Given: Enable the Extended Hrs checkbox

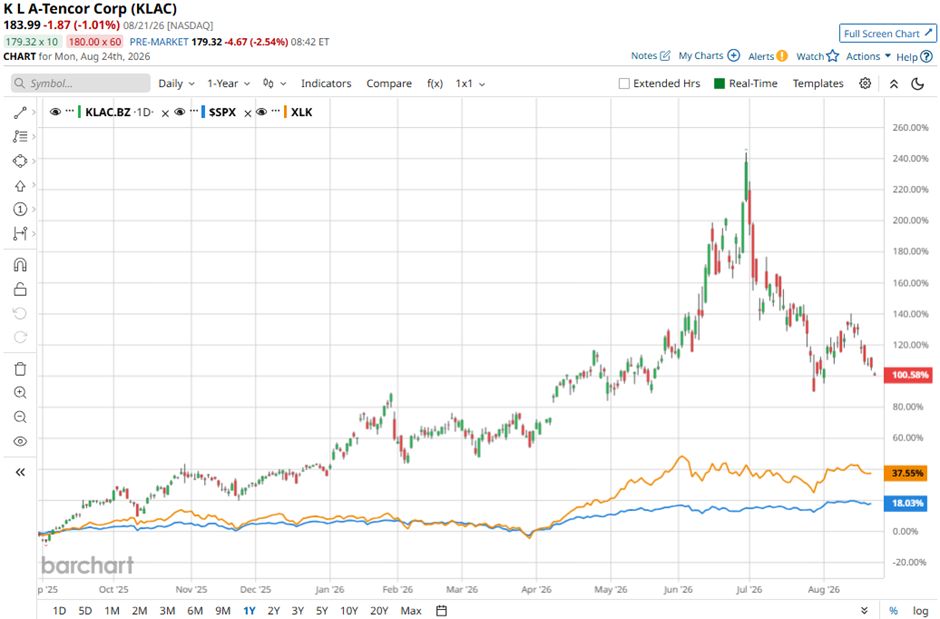Looking at the screenshot, I should coord(624,83).
